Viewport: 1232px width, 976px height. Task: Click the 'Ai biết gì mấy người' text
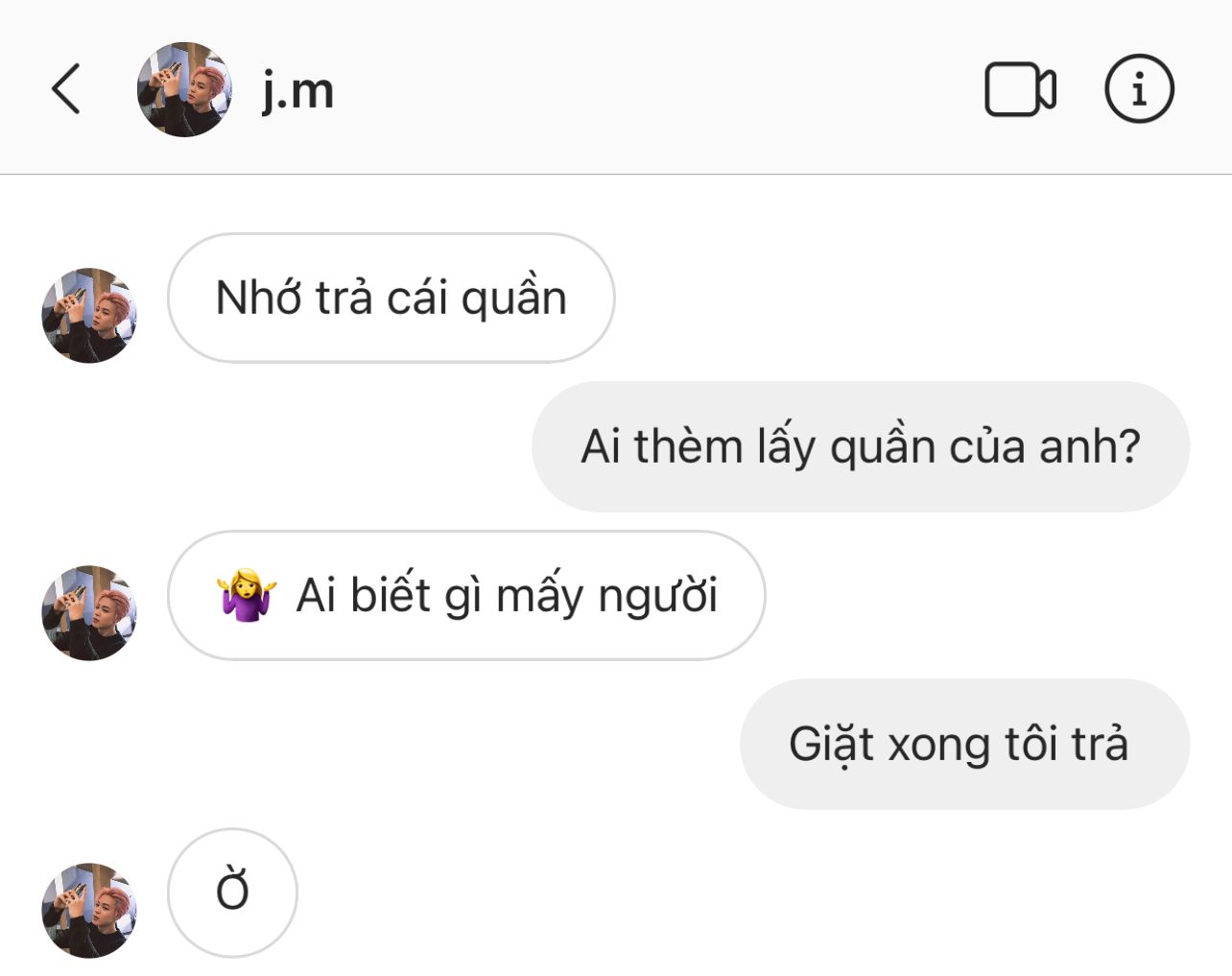[507, 595]
